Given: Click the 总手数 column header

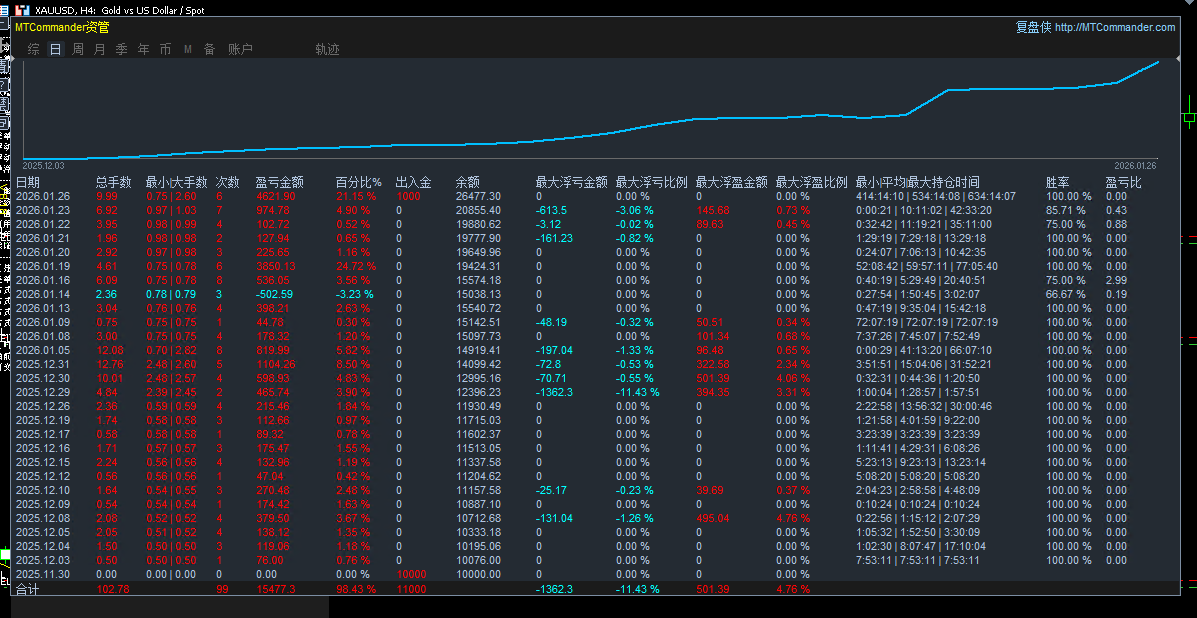Looking at the screenshot, I should [114, 182].
